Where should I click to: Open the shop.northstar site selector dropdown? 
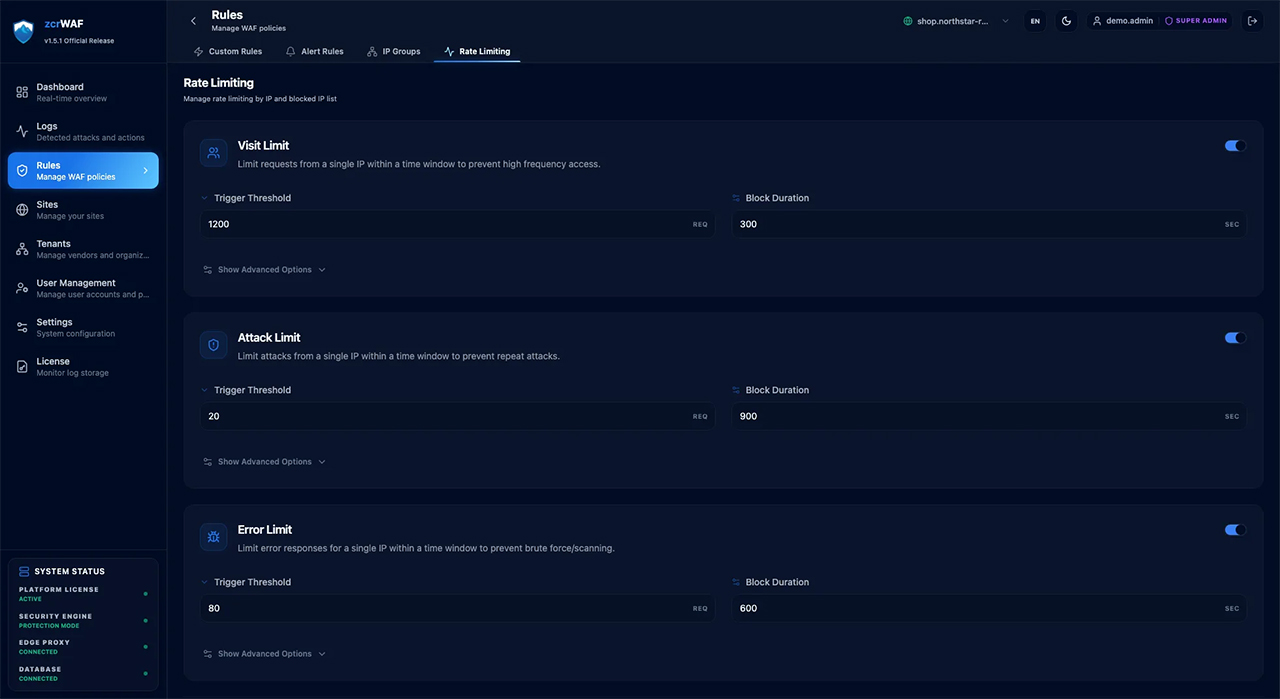click(957, 21)
